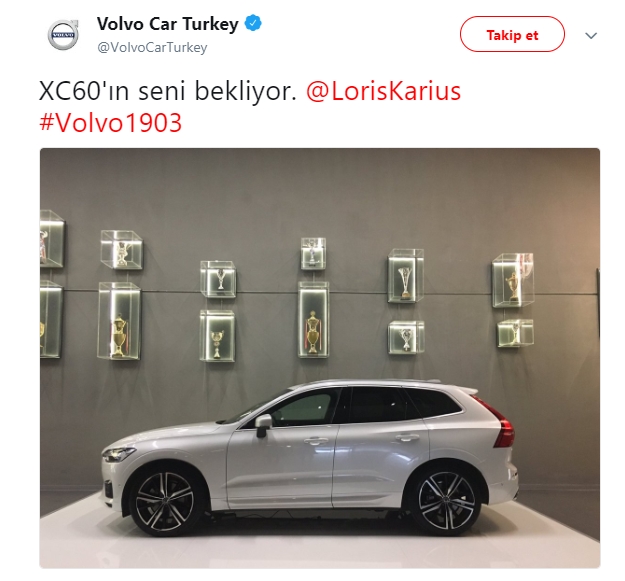Open the #Volvo1903 hashtag
The width and height of the screenshot is (625, 581).
pos(110,123)
